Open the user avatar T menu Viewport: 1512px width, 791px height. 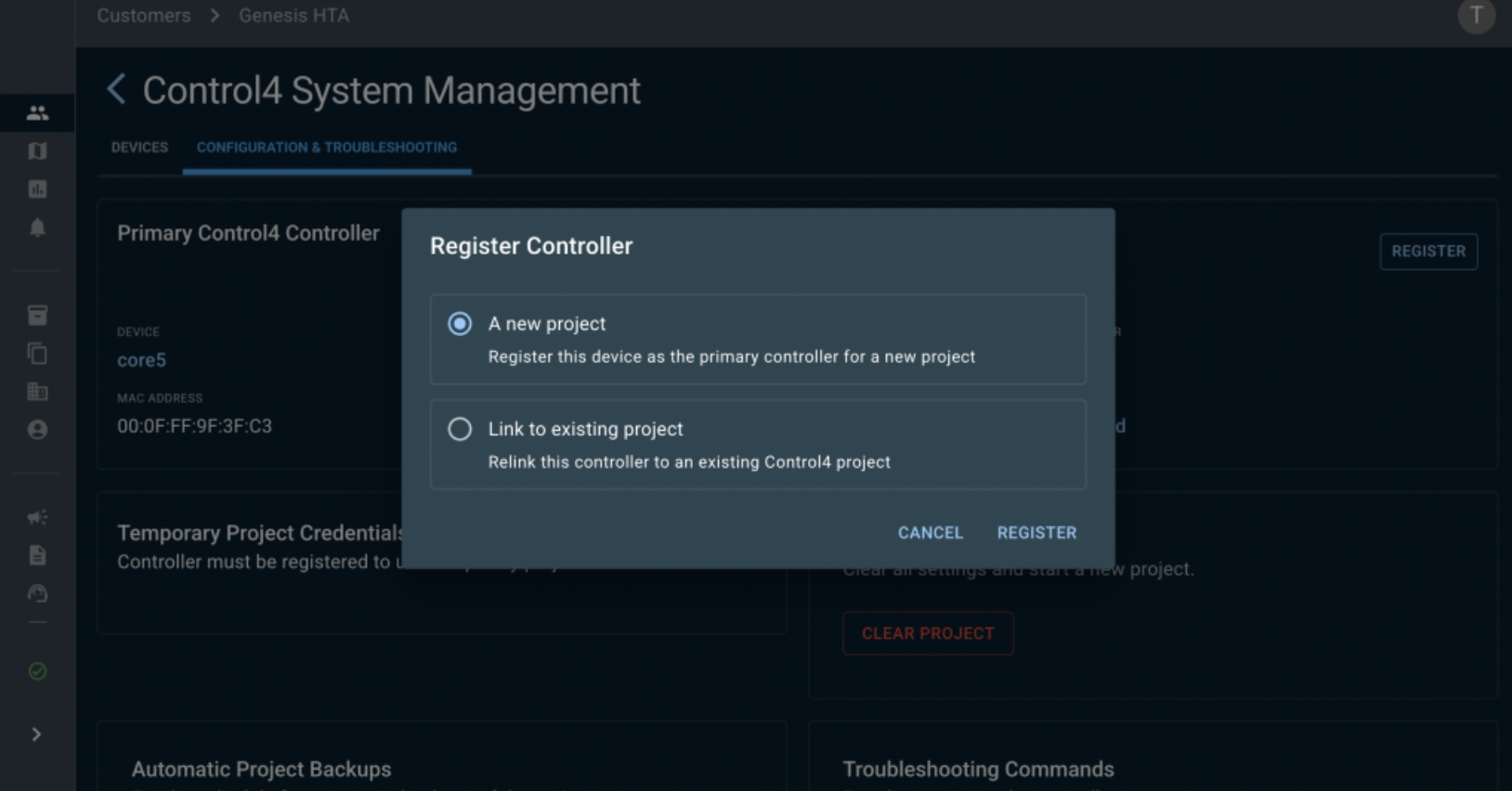click(x=1476, y=16)
